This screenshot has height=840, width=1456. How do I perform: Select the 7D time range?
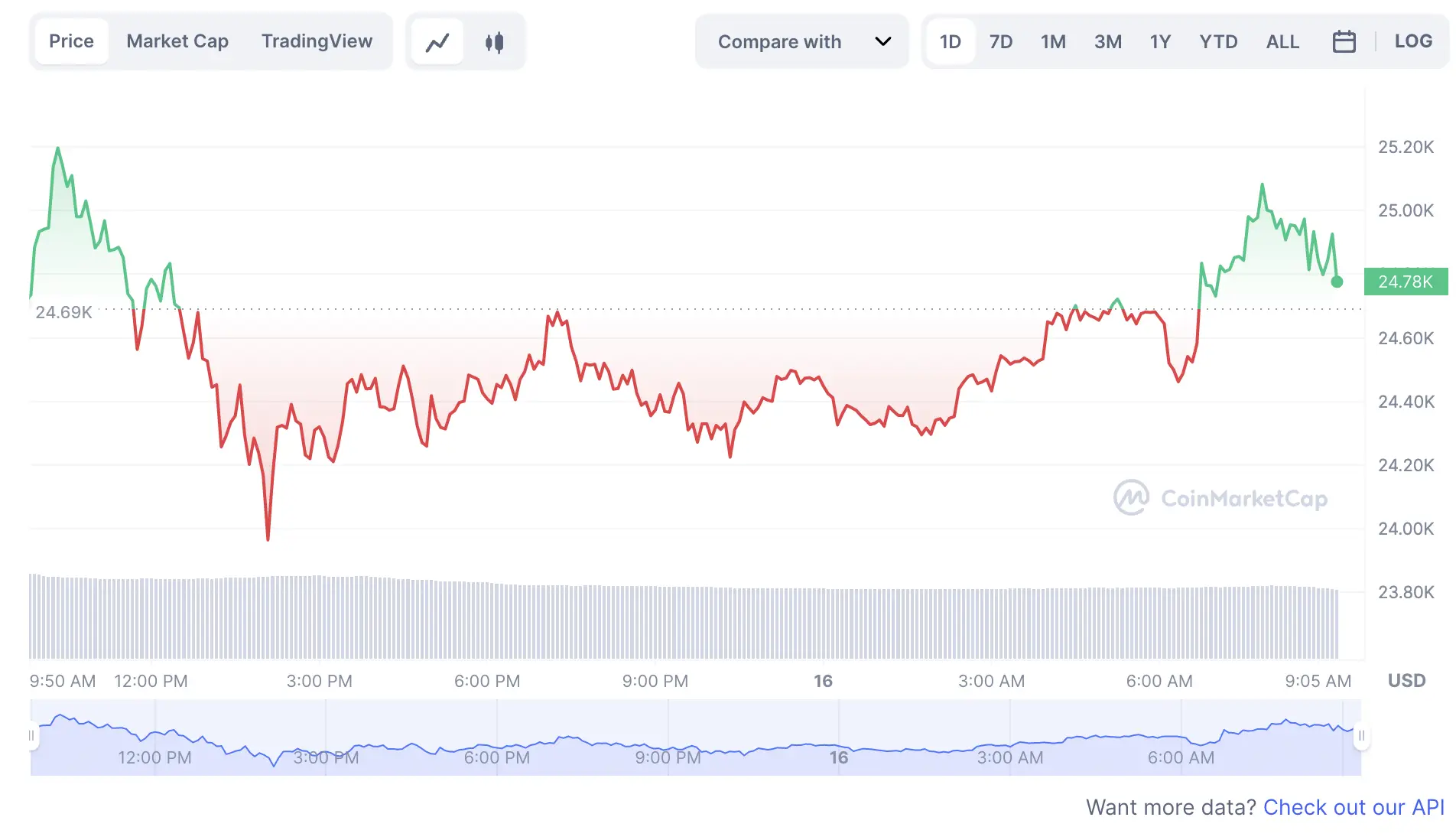(x=1001, y=41)
